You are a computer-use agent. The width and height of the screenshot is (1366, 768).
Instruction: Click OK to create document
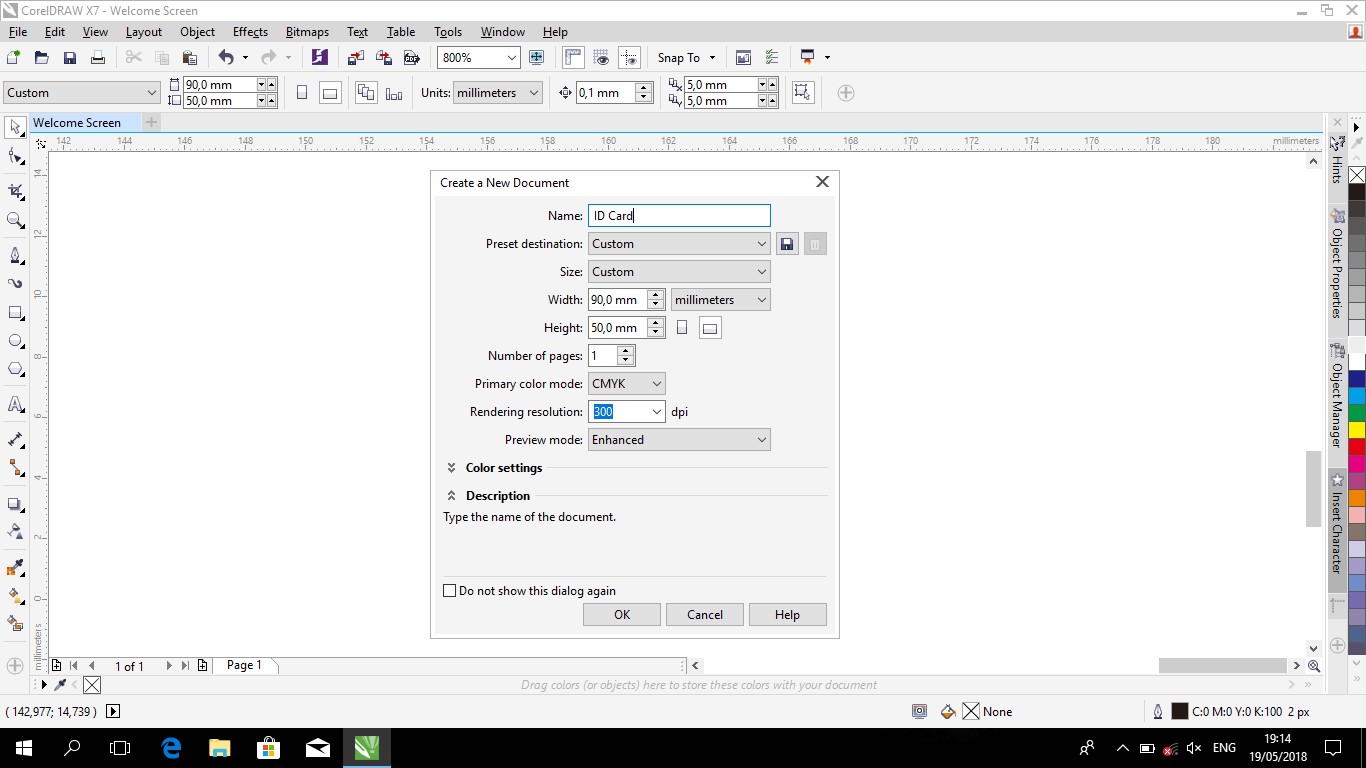click(x=622, y=615)
